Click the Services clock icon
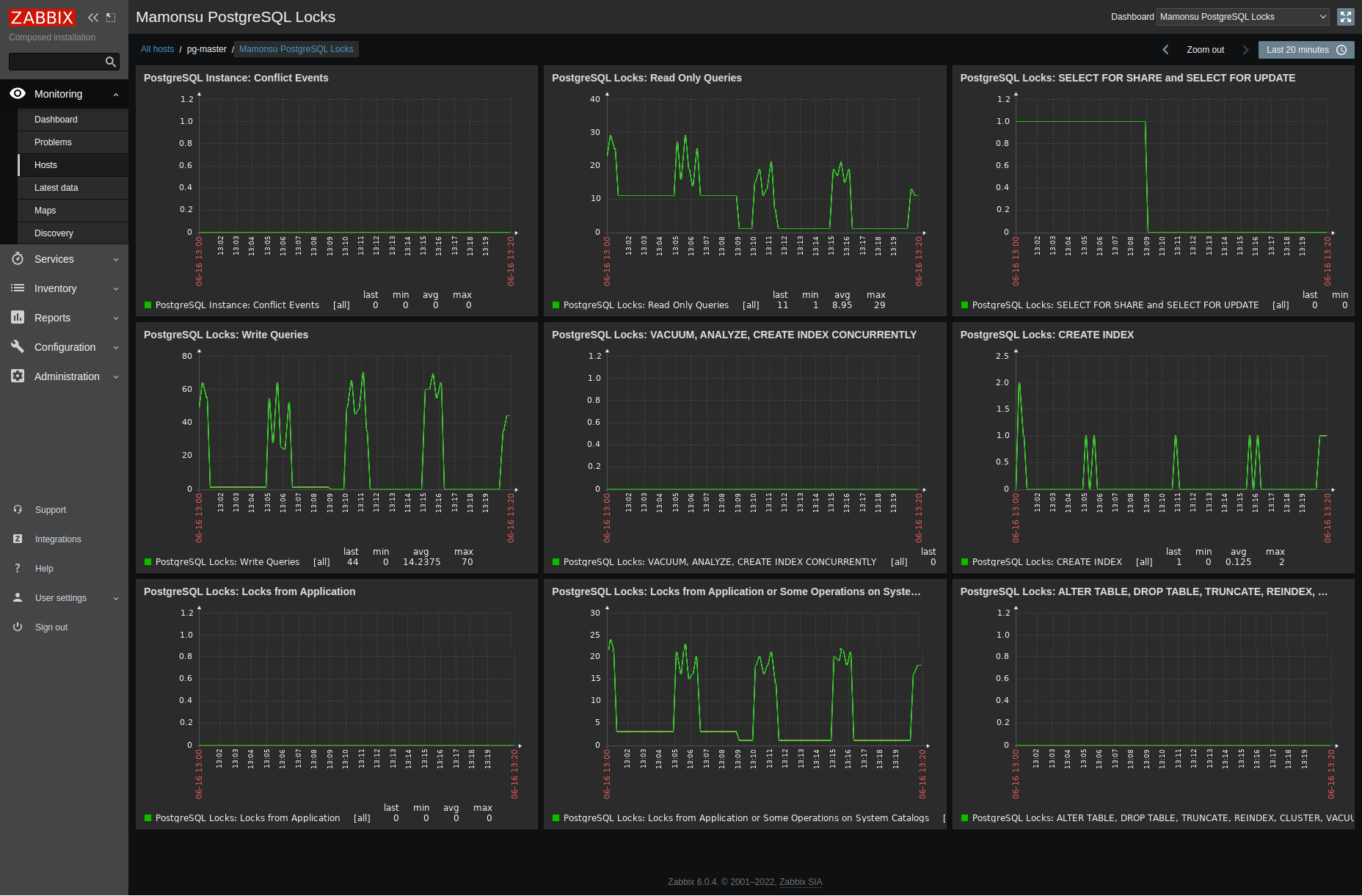This screenshot has width=1362, height=896. [x=18, y=259]
